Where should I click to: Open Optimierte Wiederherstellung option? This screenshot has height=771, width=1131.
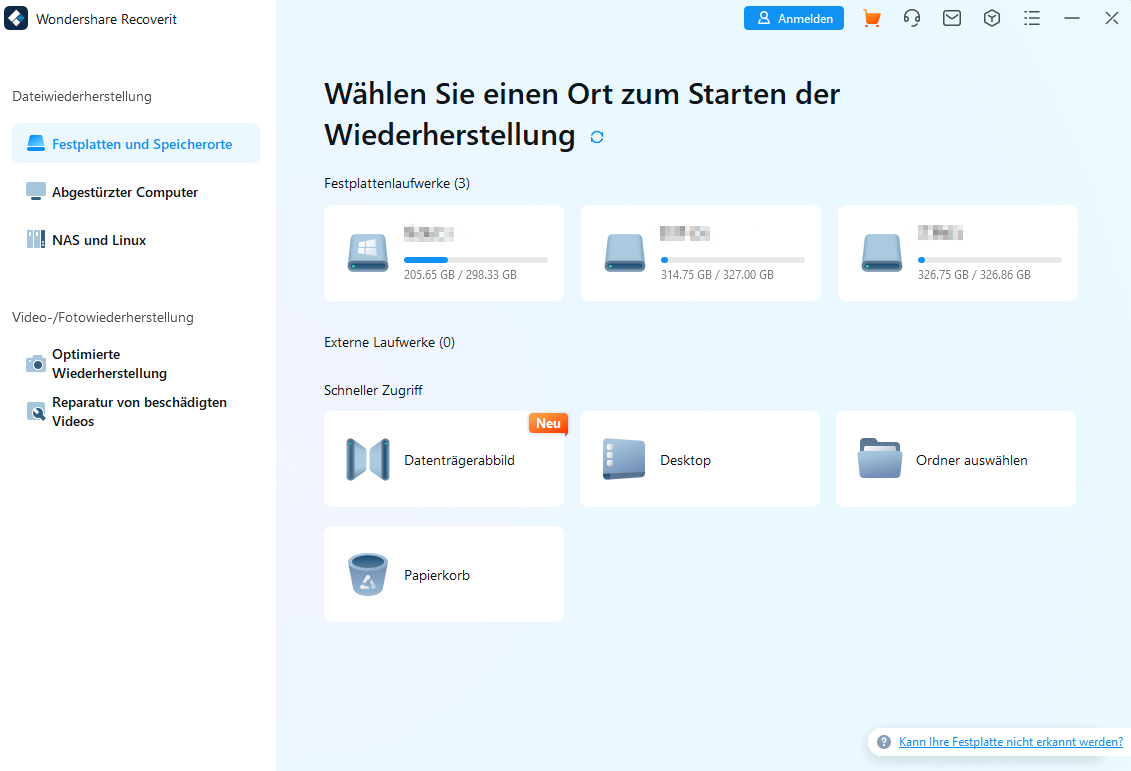110,364
